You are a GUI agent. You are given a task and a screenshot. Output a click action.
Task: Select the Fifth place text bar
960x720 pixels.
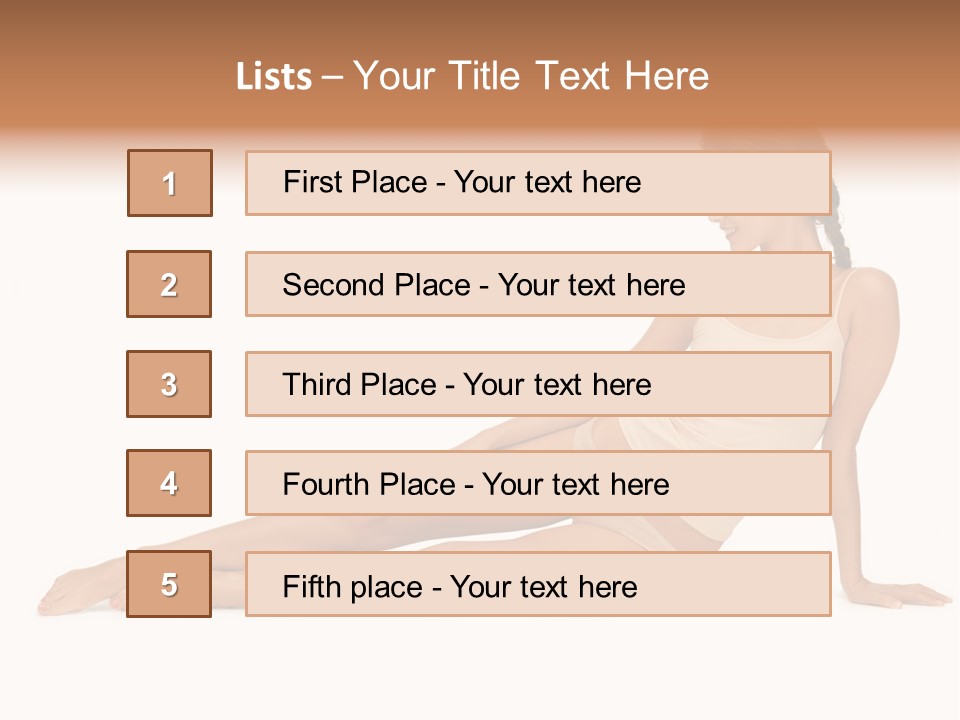(538, 584)
